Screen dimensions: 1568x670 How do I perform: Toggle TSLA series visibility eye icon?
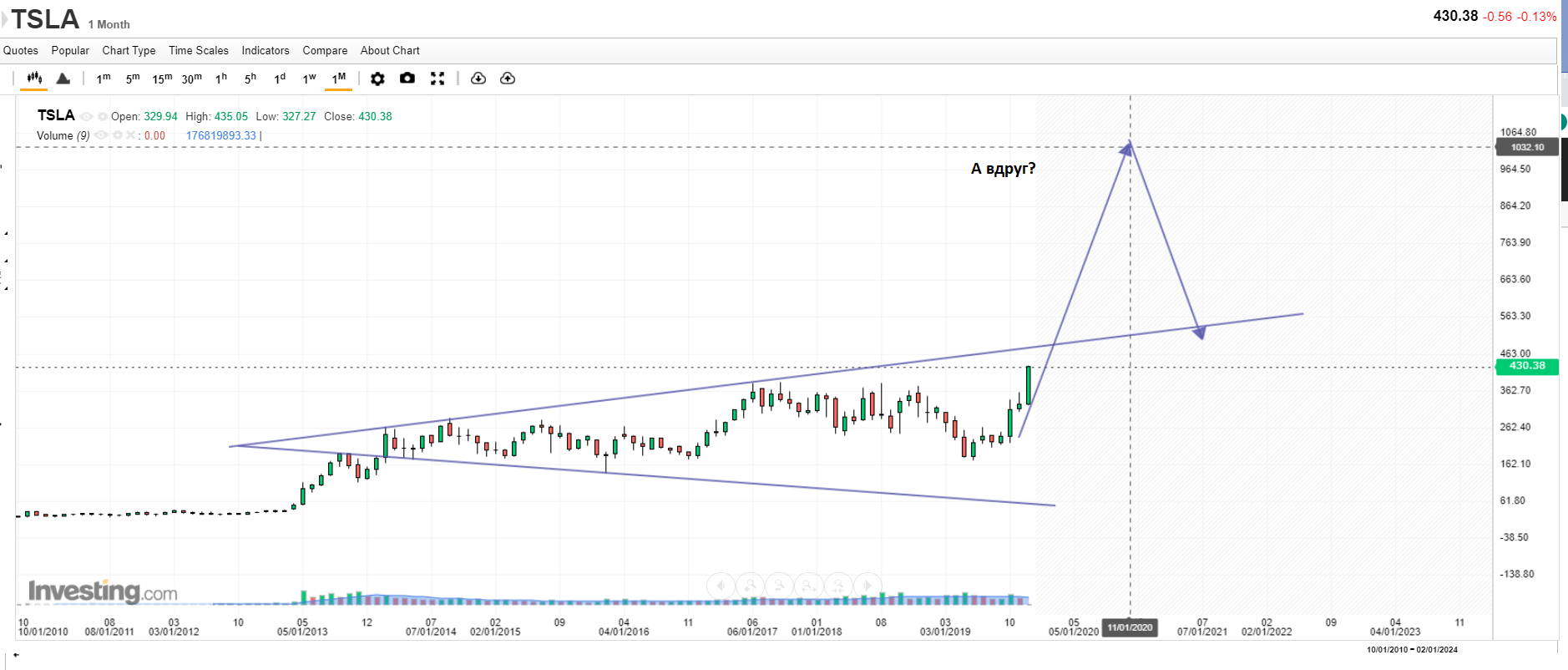(x=86, y=117)
